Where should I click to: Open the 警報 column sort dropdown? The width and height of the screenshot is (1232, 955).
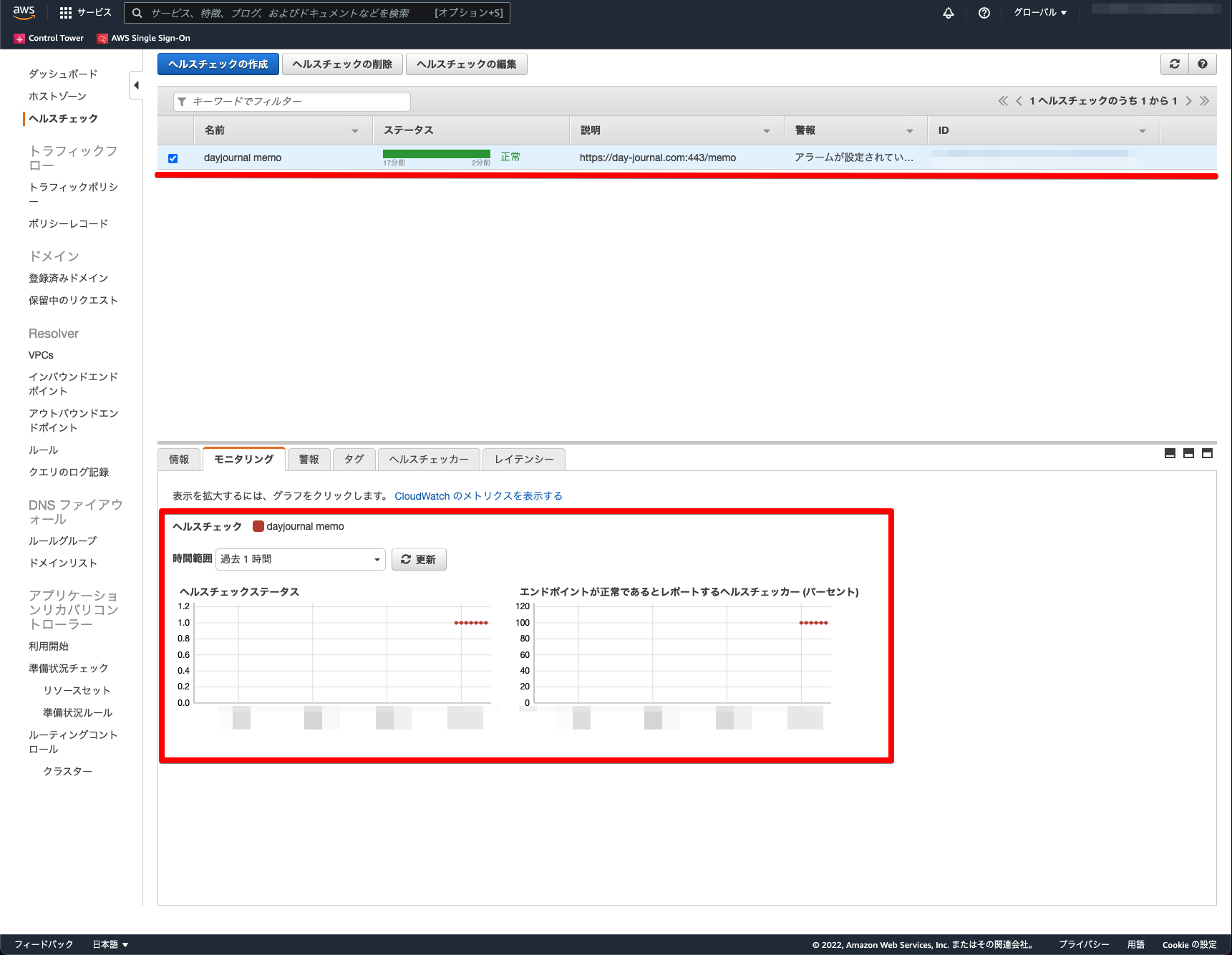pyautogui.click(x=910, y=131)
